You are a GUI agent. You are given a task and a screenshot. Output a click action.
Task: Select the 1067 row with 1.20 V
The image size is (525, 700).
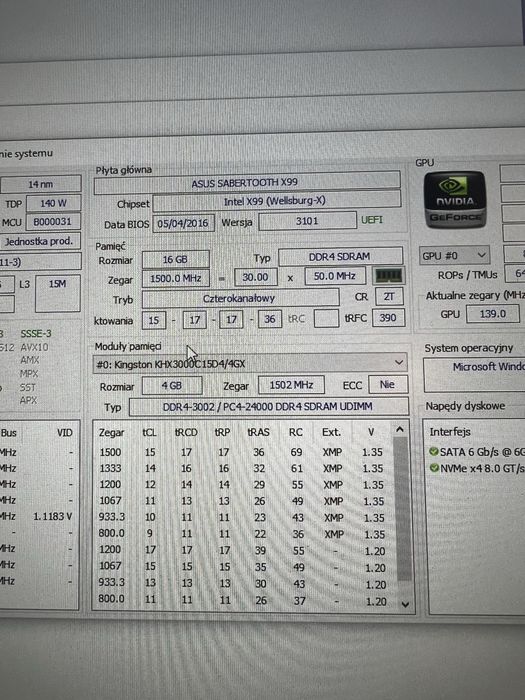242,567
